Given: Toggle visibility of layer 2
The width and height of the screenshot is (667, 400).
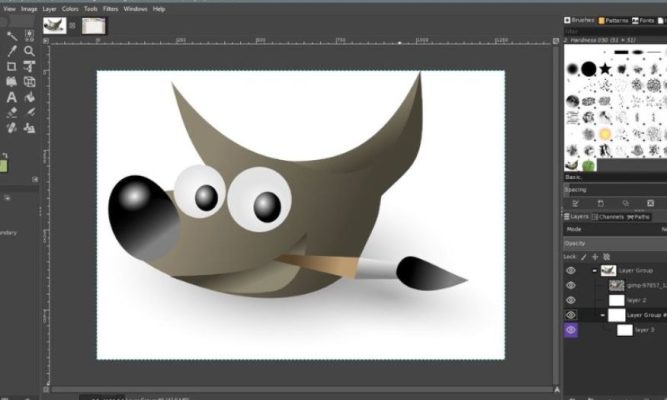Looking at the screenshot, I should 571,299.
